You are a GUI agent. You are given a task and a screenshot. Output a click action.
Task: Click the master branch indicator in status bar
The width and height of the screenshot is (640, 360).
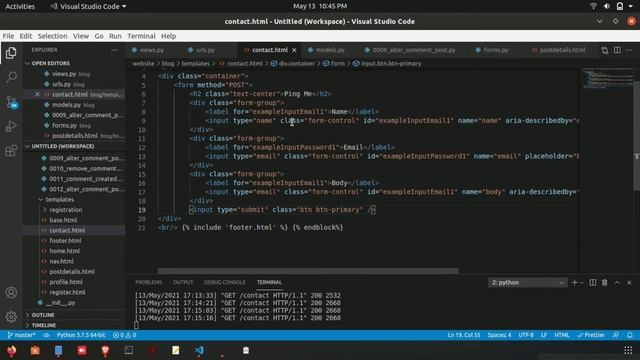pyautogui.click(x=22, y=335)
